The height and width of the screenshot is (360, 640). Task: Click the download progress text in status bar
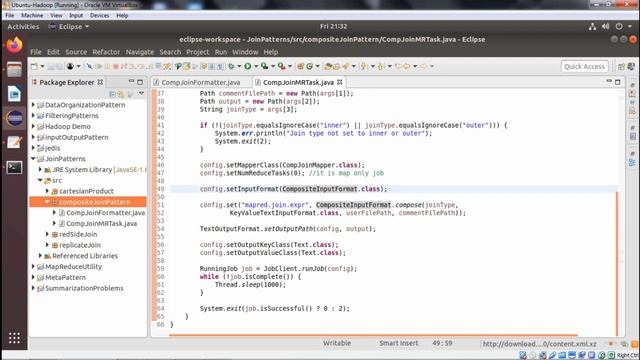point(539,344)
